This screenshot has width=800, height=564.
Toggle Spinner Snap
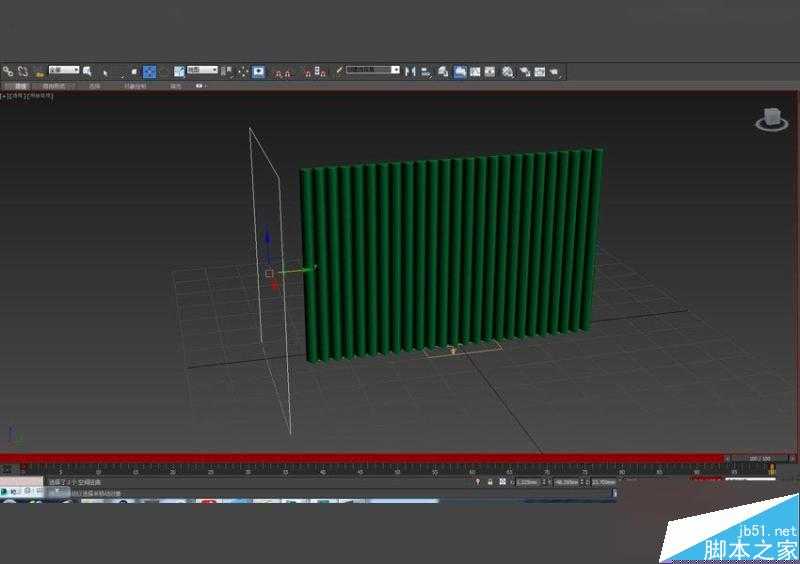[320, 72]
